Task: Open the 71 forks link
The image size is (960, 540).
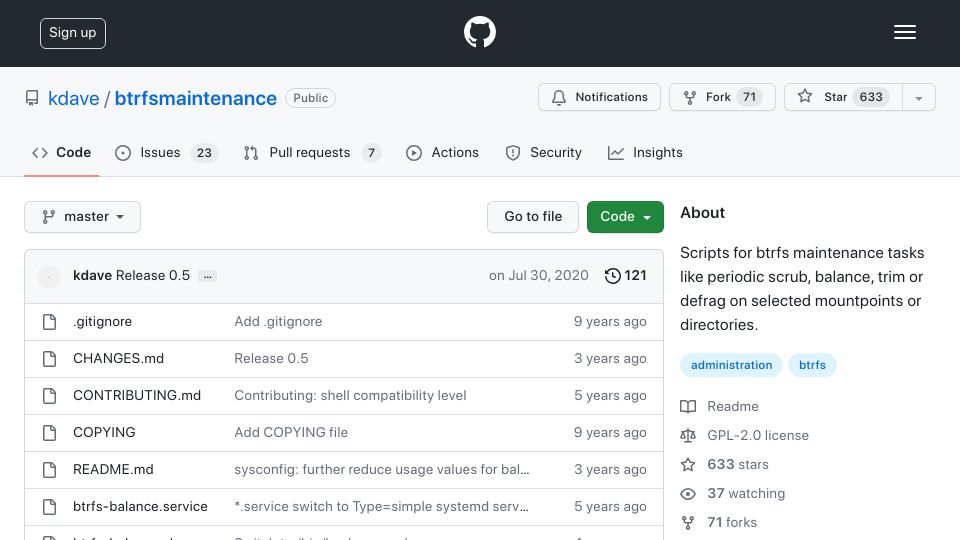Action: coord(719,522)
